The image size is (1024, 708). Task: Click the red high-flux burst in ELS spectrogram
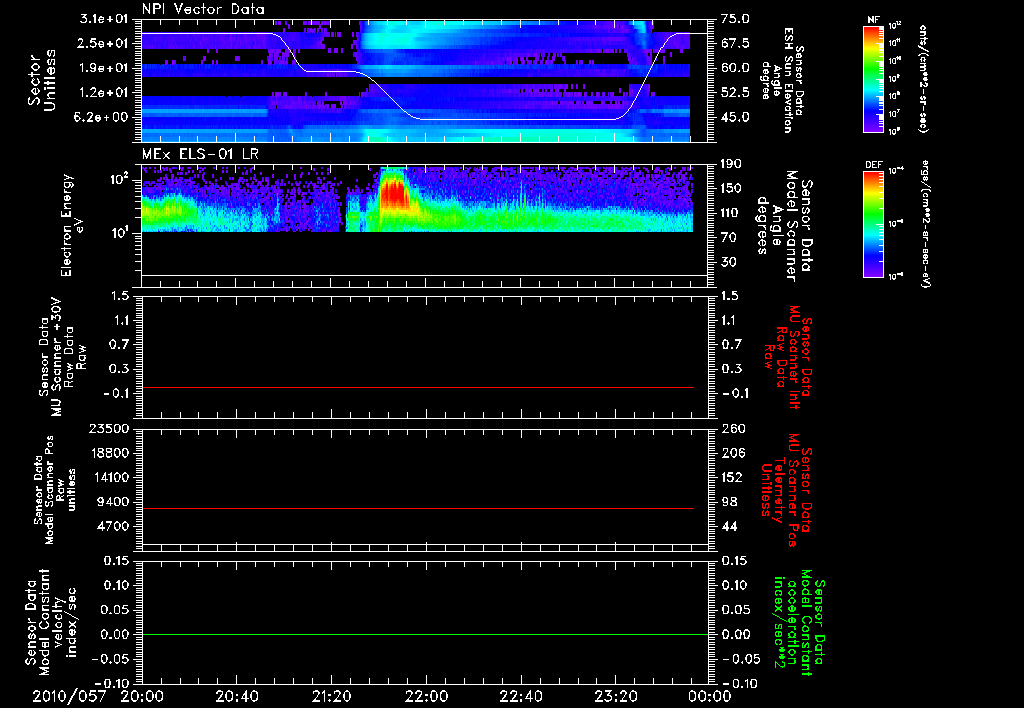click(394, 194)
